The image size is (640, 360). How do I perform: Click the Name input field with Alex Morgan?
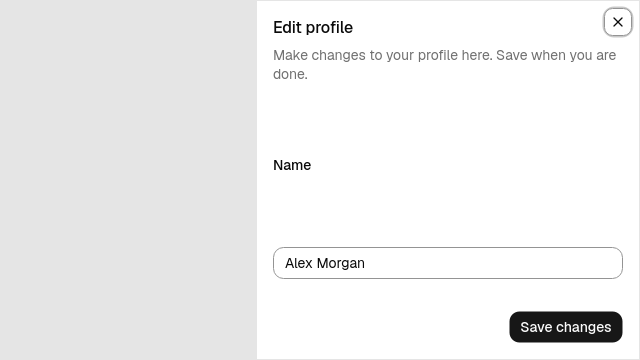pos(448,263)
